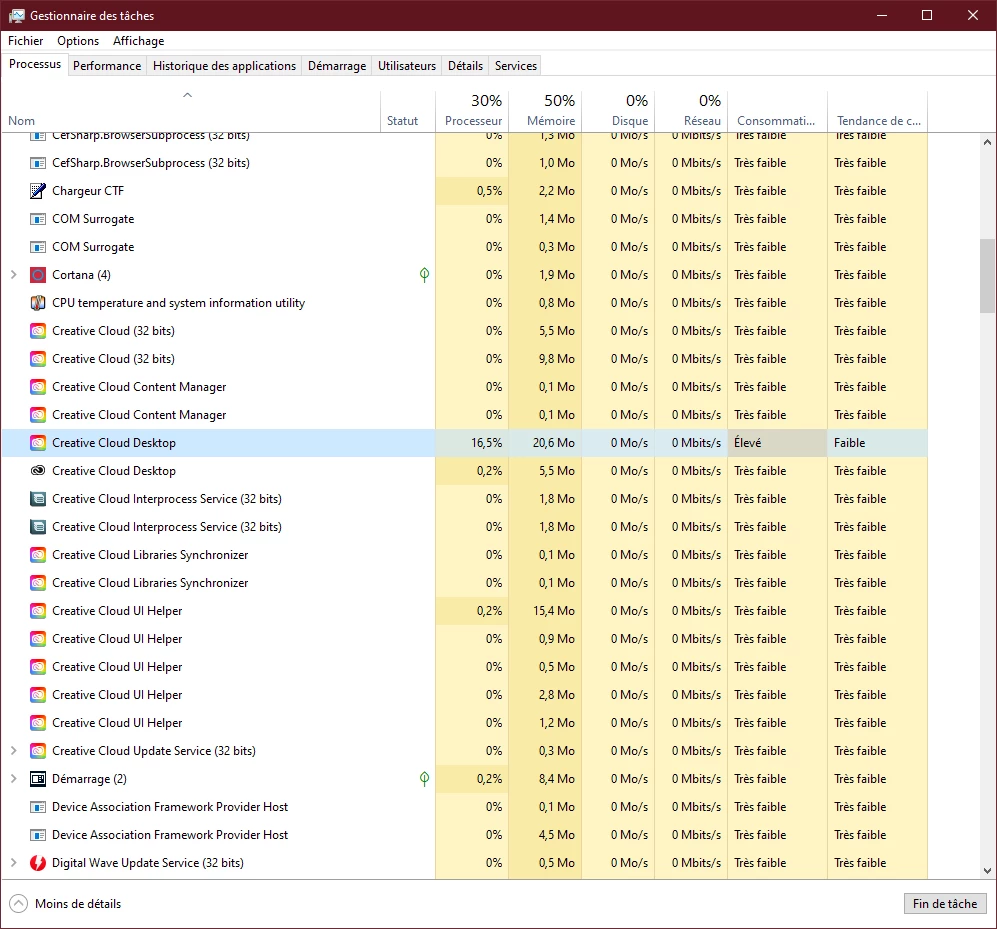Select the Digital Wave Update Service (32 bits) row

pyautogui.click(x=465, y=863)
